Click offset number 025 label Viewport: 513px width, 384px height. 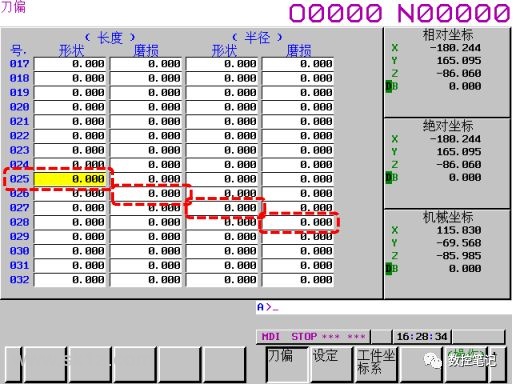(20, 179)
